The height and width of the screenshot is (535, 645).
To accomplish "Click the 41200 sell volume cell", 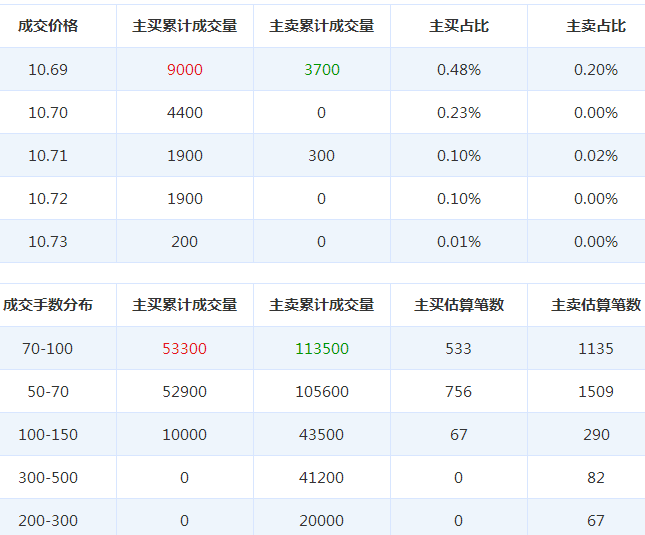I will tap(322, 478).
